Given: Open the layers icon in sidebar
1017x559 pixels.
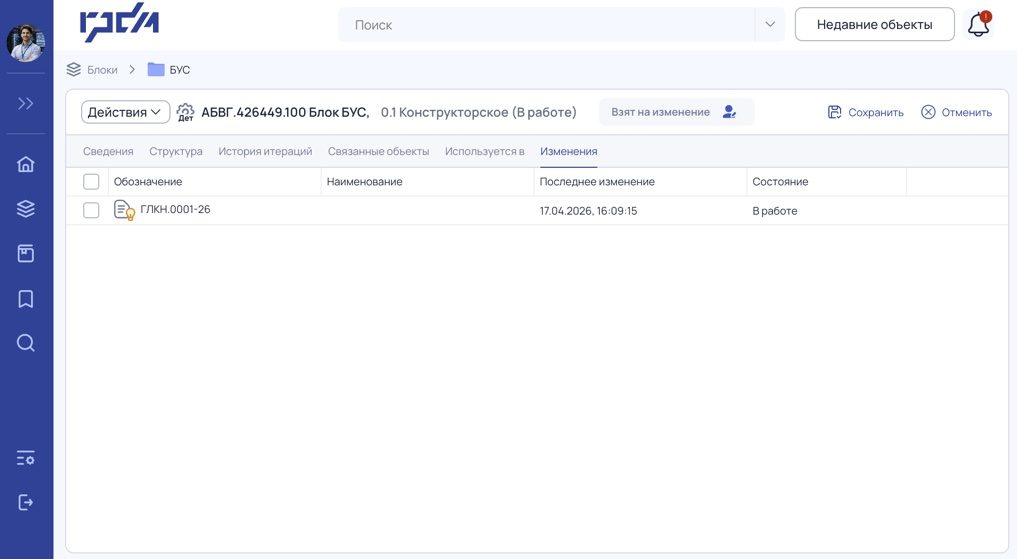Looking at the screenshot, I should (x=25, y=209).
